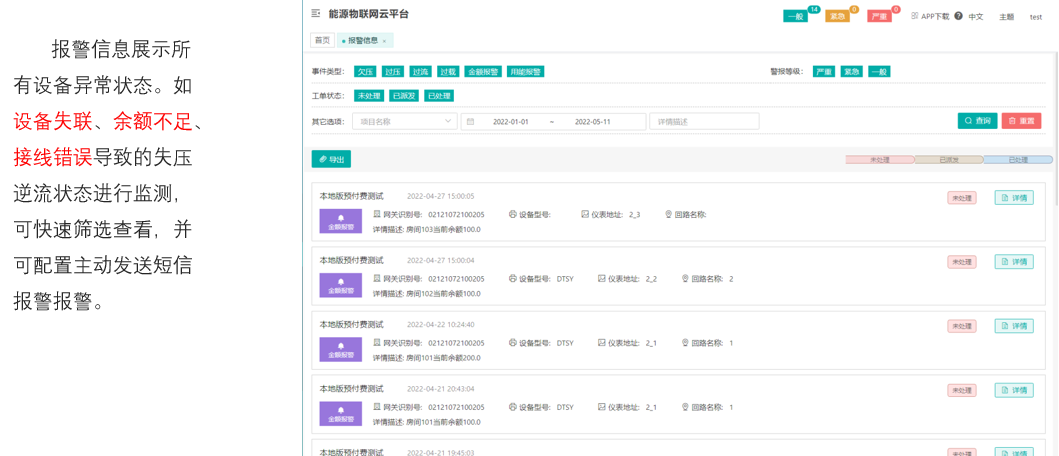Click 未处理 status tag on 20:43:04 alarm

point(962,390)
